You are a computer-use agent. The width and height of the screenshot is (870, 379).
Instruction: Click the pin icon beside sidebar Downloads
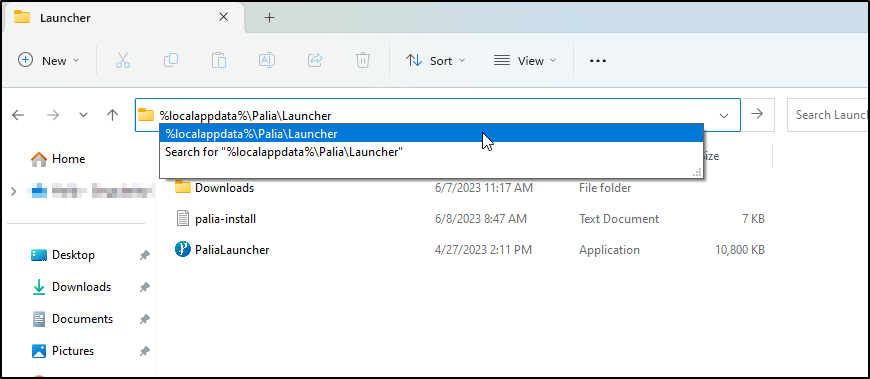pos(144,287)
